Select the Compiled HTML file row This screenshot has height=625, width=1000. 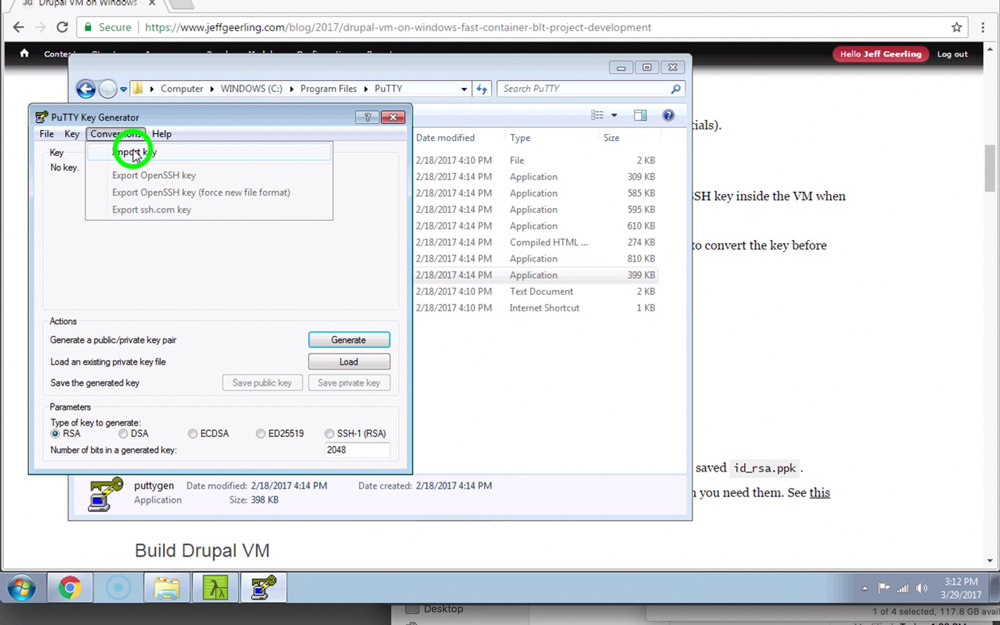536,242
